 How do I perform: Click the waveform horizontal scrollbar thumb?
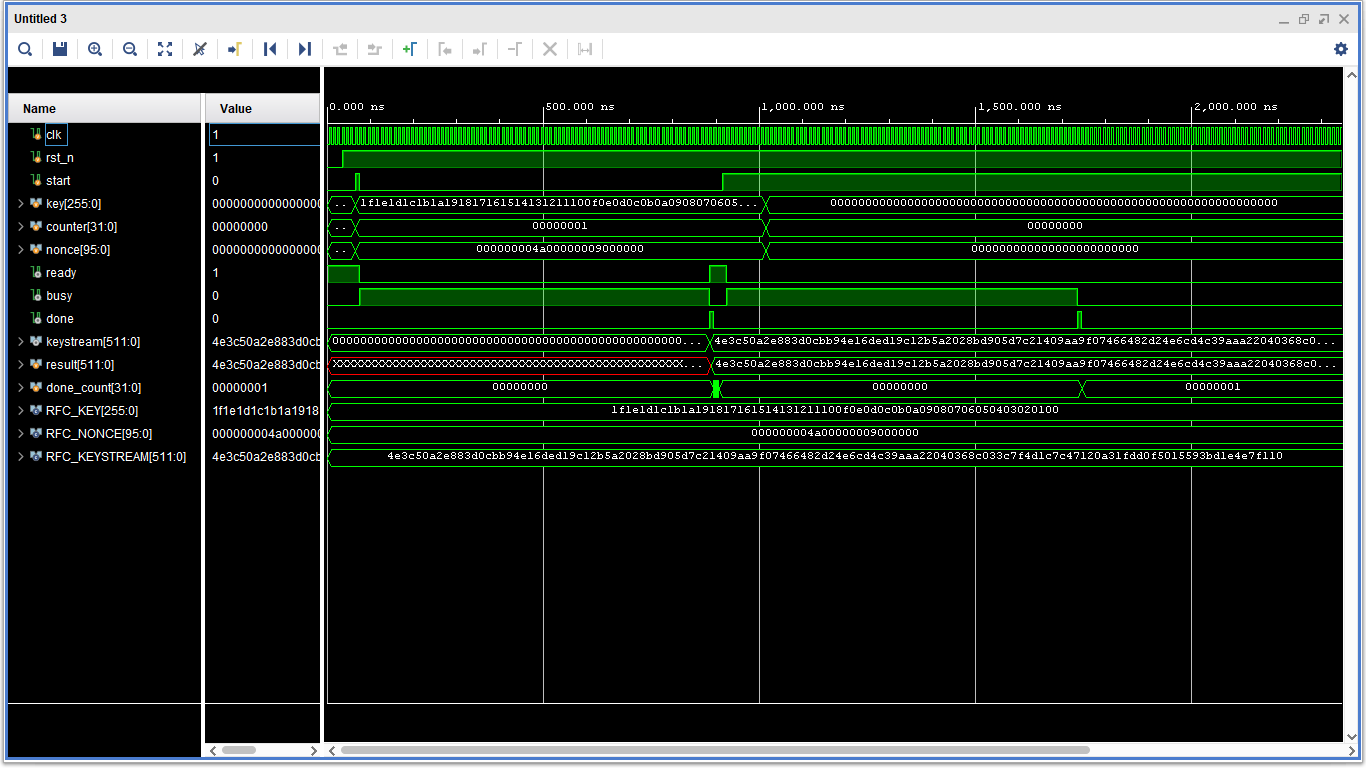click(x=715, y=749)
